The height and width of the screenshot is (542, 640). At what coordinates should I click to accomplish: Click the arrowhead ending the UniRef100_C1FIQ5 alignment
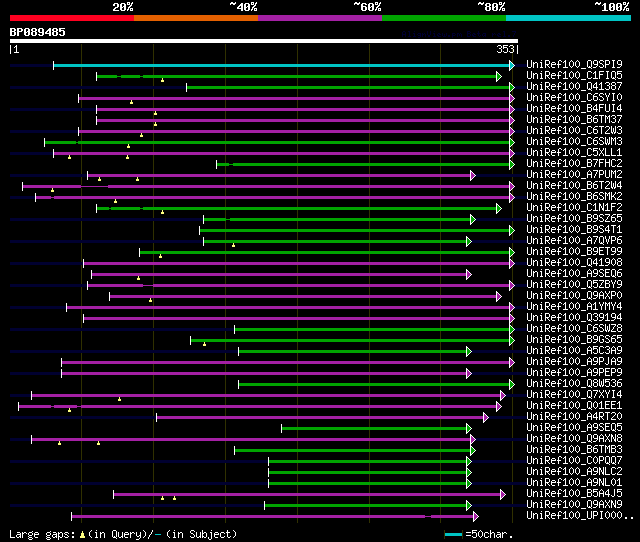tap(498, 76)
